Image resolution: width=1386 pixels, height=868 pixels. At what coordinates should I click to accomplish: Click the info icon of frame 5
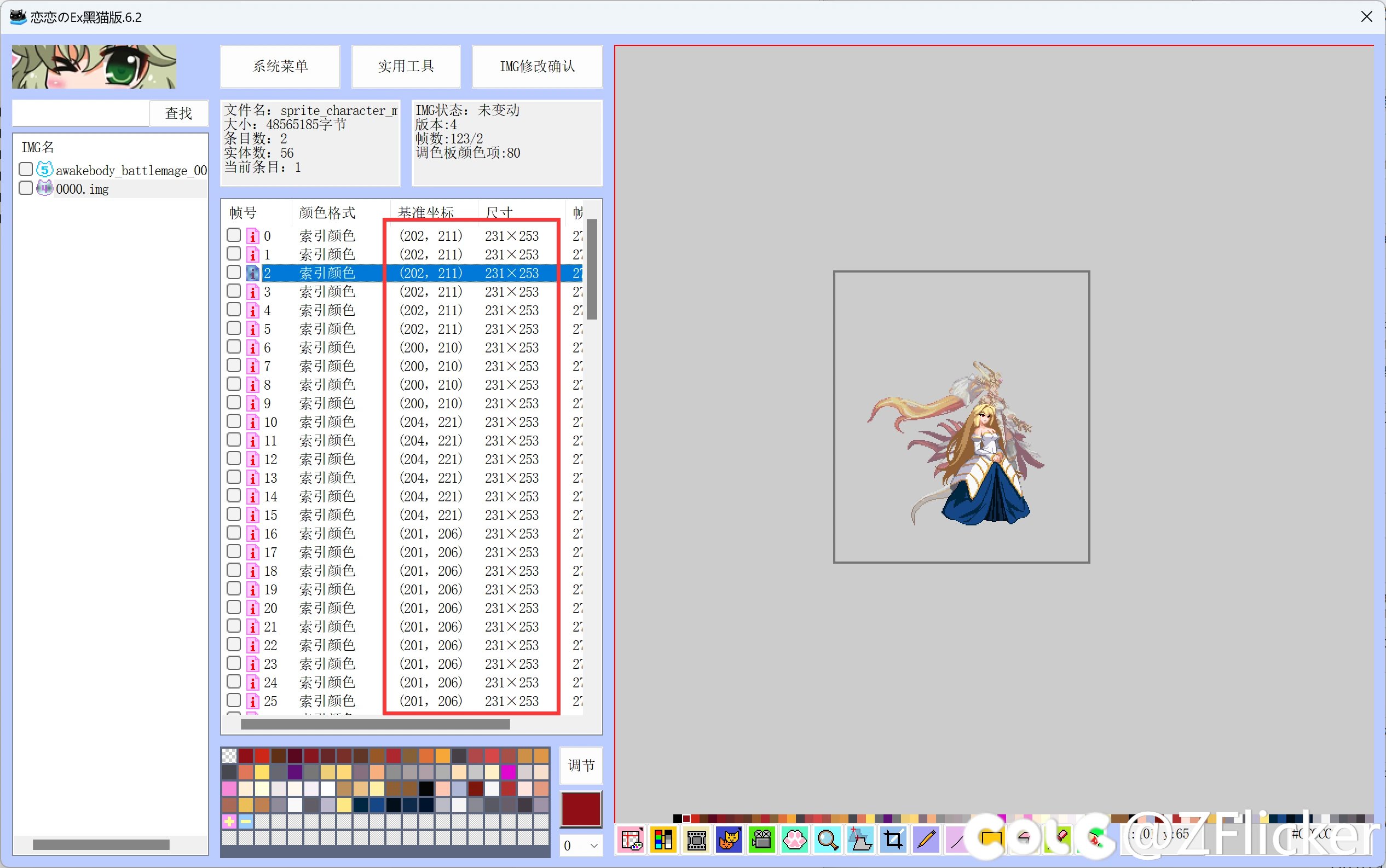point(253,329)
